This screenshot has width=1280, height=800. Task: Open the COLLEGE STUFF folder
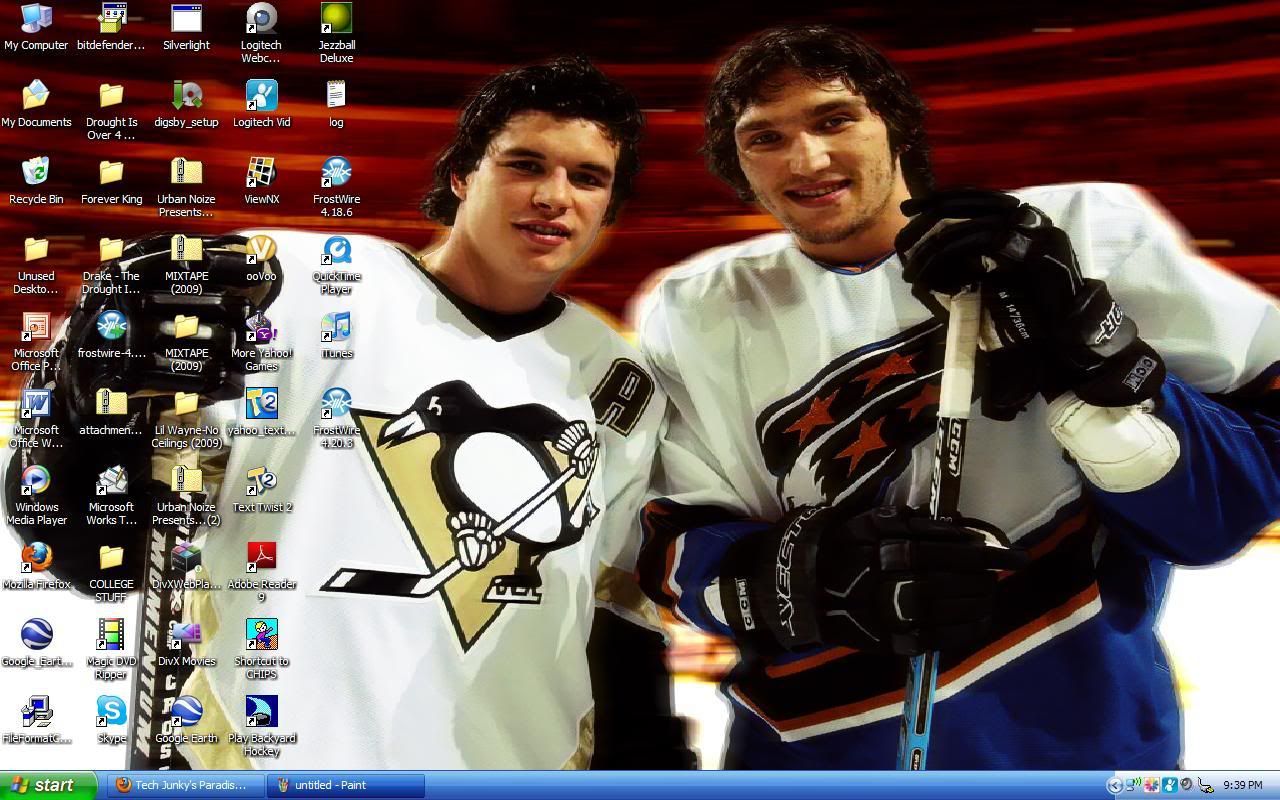tap(111, 573)
